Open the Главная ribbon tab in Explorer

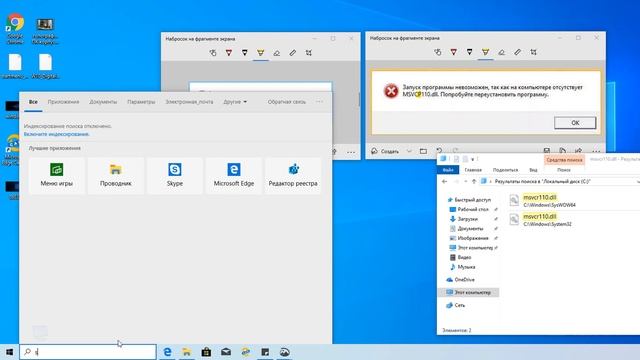point(473,170)
